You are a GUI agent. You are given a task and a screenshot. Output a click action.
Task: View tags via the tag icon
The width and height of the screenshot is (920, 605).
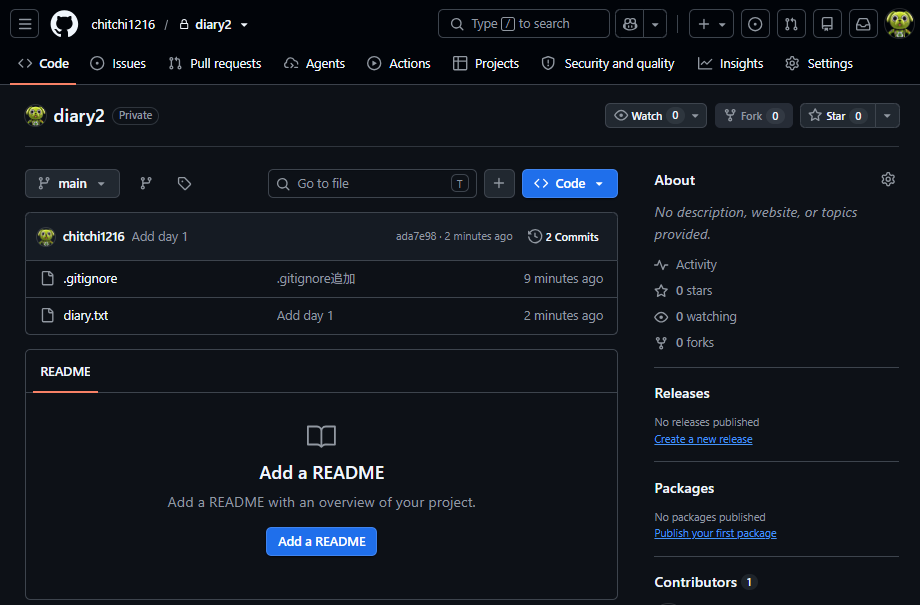pos(184,184)
